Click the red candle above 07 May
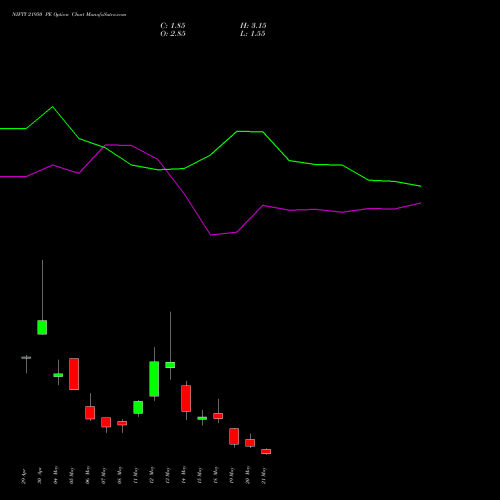 pyautogui.click(x=106, y=422)
